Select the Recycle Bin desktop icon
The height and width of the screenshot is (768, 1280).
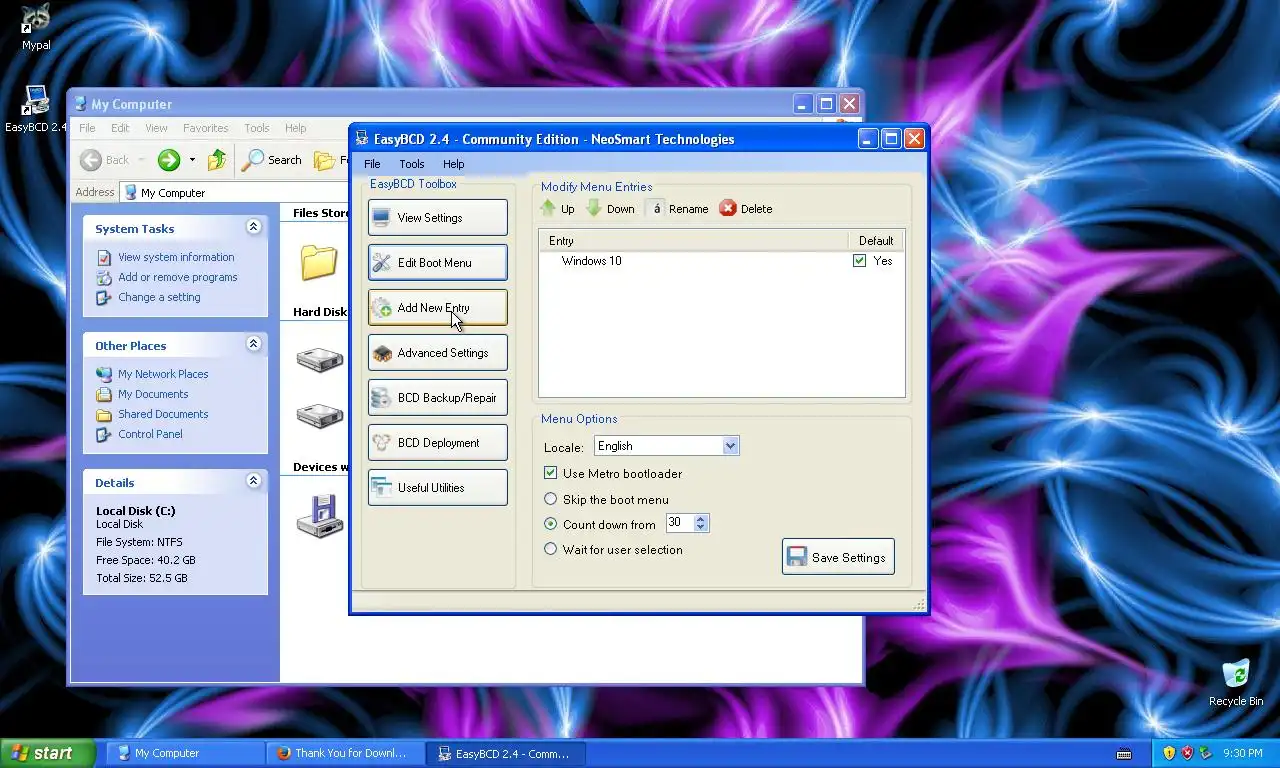click(1236, 682)
